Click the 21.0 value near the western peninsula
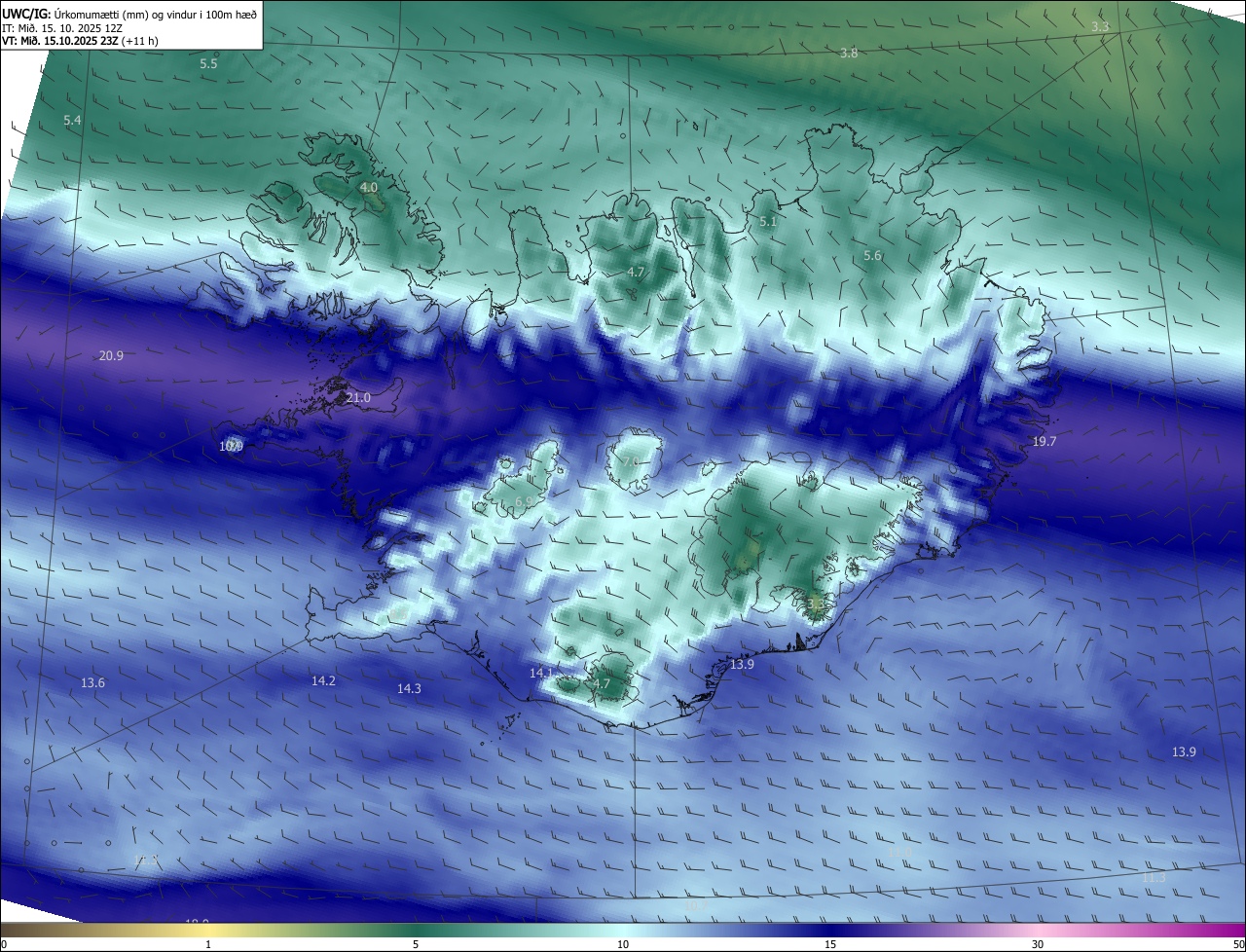1246x952 pixels. [x=358, y=398]
